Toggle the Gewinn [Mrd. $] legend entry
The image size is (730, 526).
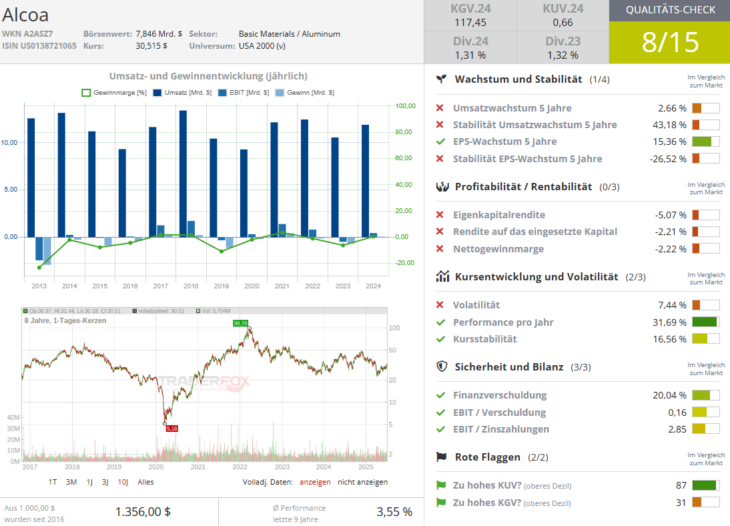click(x=305, y=93)
